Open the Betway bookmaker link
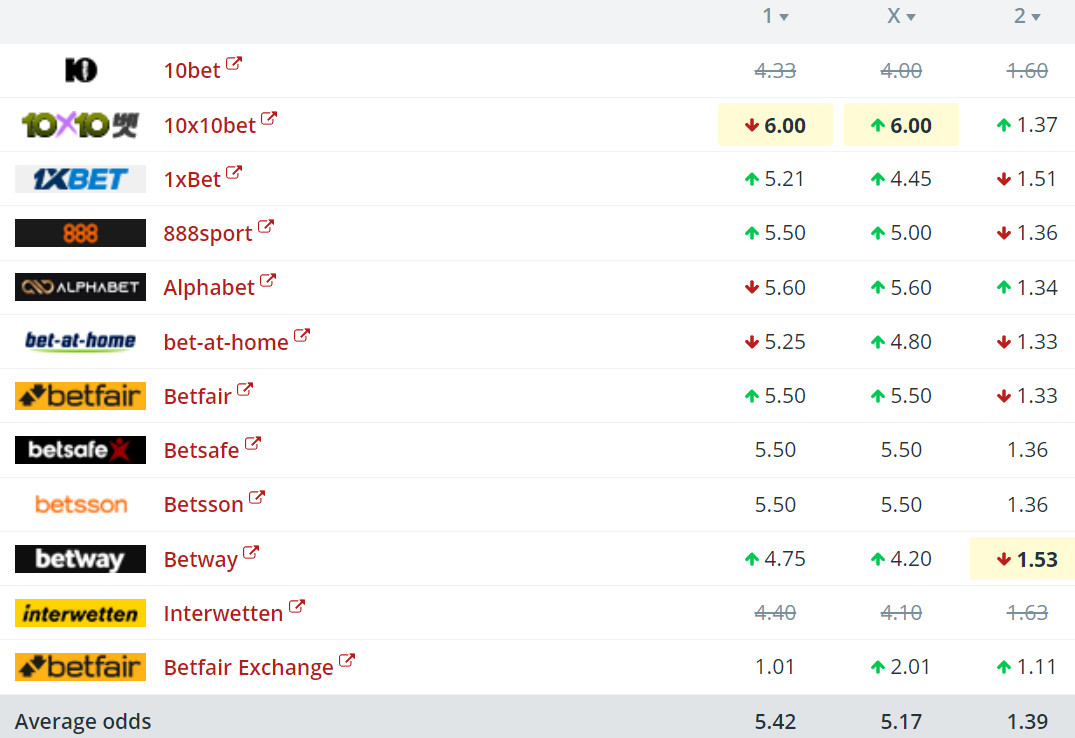1075x738 pixels. click(x=201, y=560)
